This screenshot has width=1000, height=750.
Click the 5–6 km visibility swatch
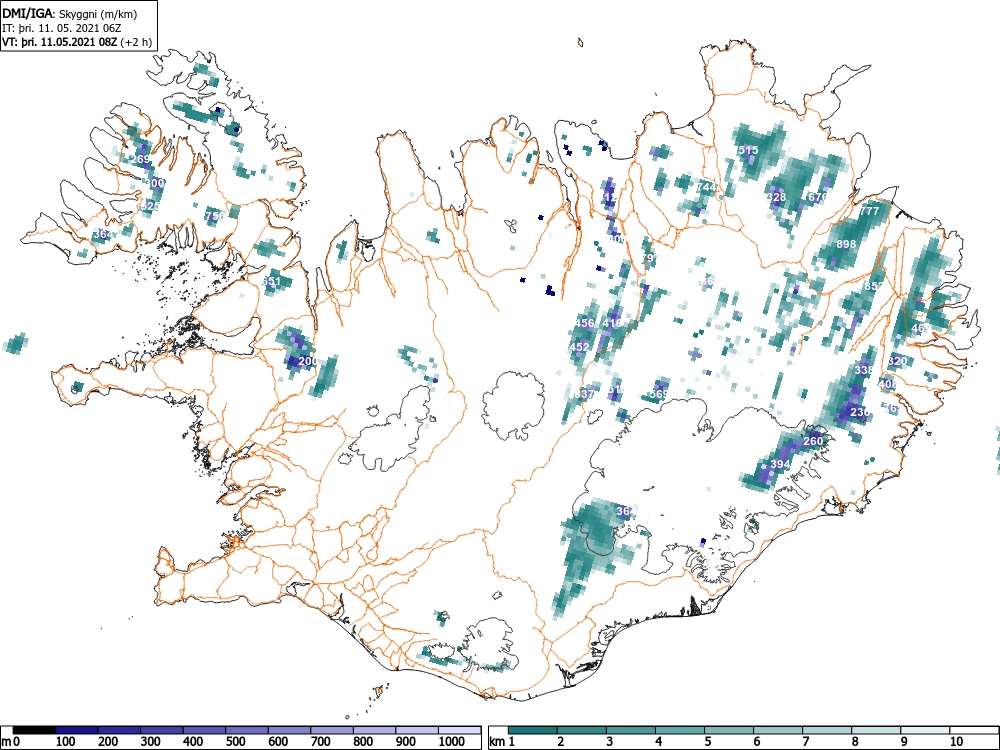729,730
